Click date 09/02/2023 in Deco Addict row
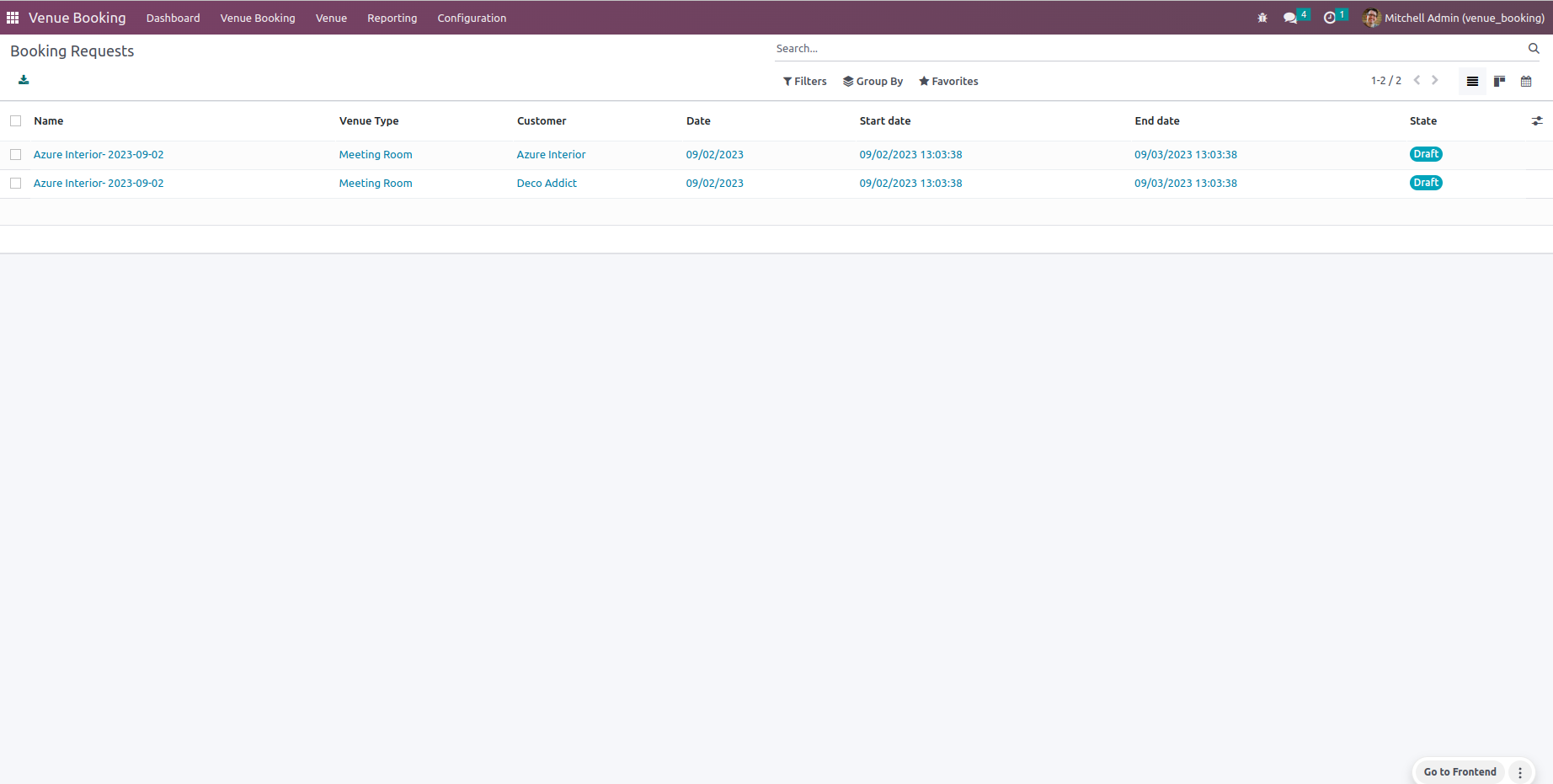Viewport: 1553px width, 784px height. [x=715, y=184]
